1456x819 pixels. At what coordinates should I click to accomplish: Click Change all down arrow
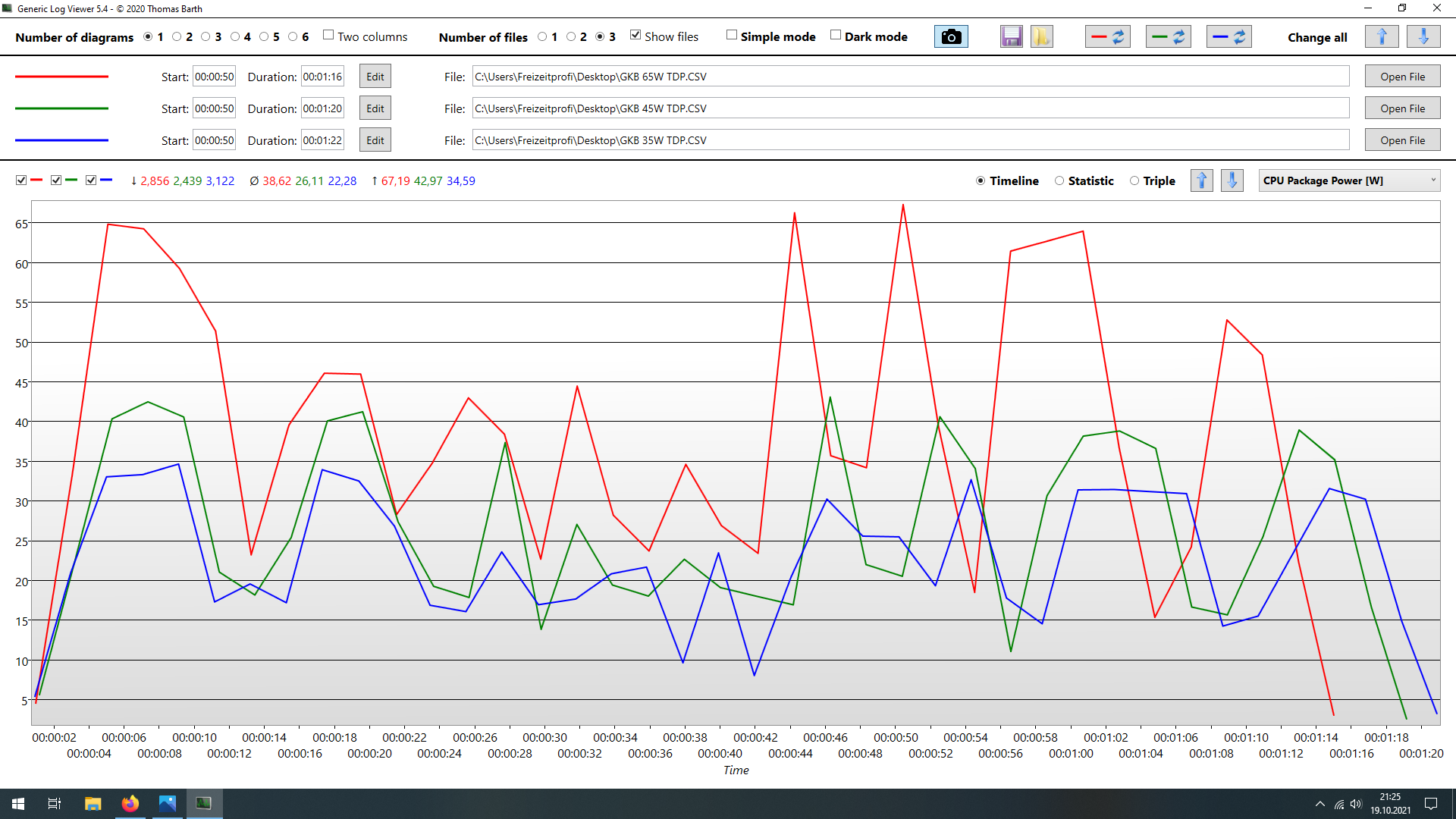(1423, 36)
